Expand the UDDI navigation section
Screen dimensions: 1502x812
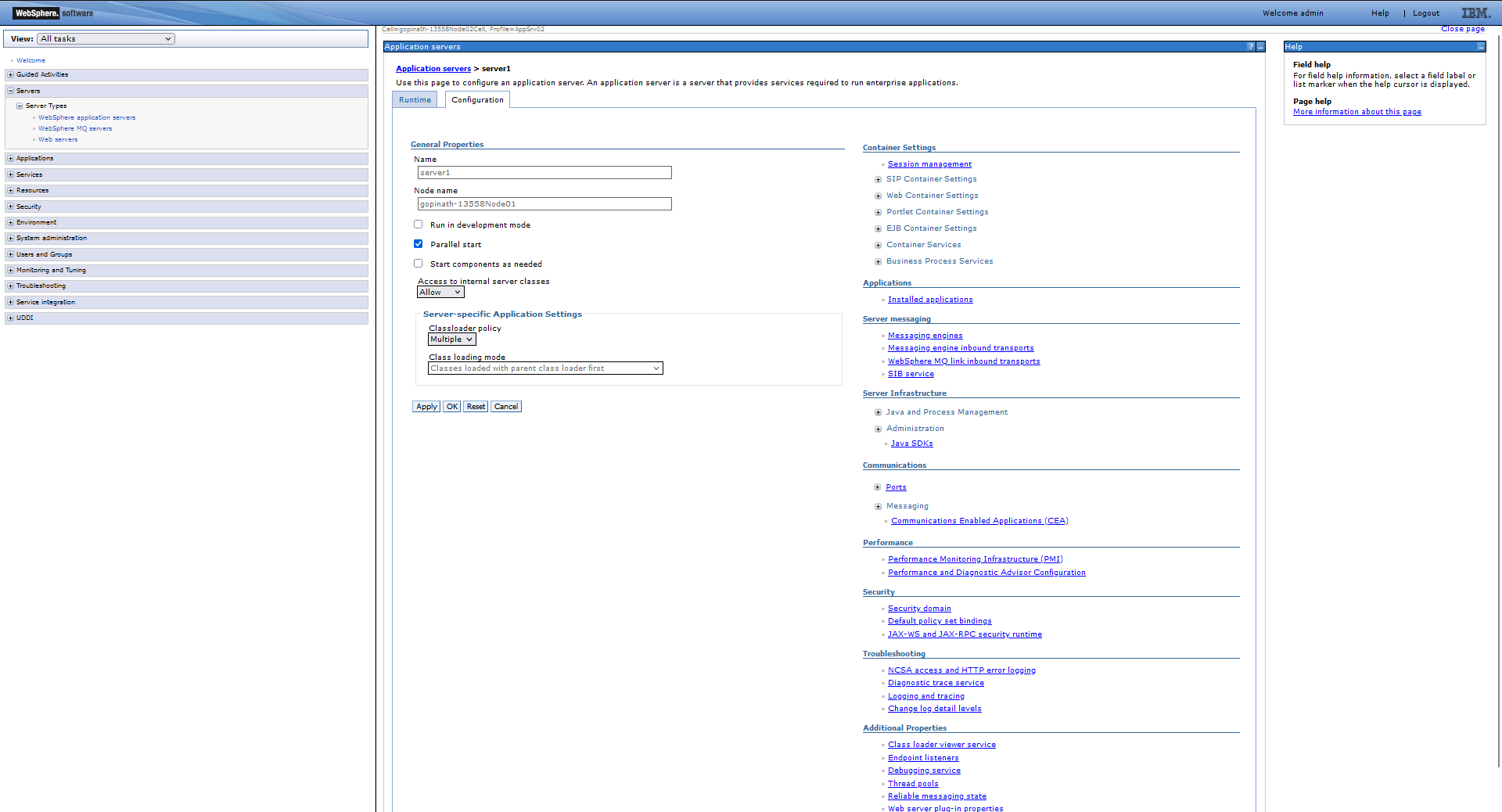click(x=10, y=318)
